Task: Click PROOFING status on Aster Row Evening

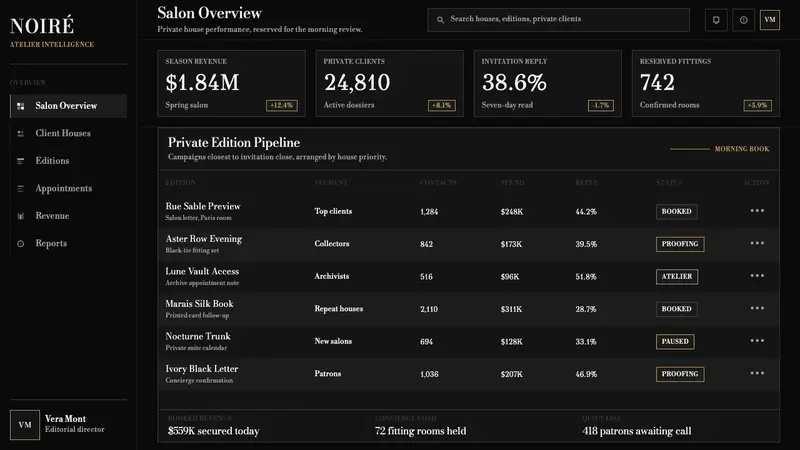Action: (x=680, y=244)
